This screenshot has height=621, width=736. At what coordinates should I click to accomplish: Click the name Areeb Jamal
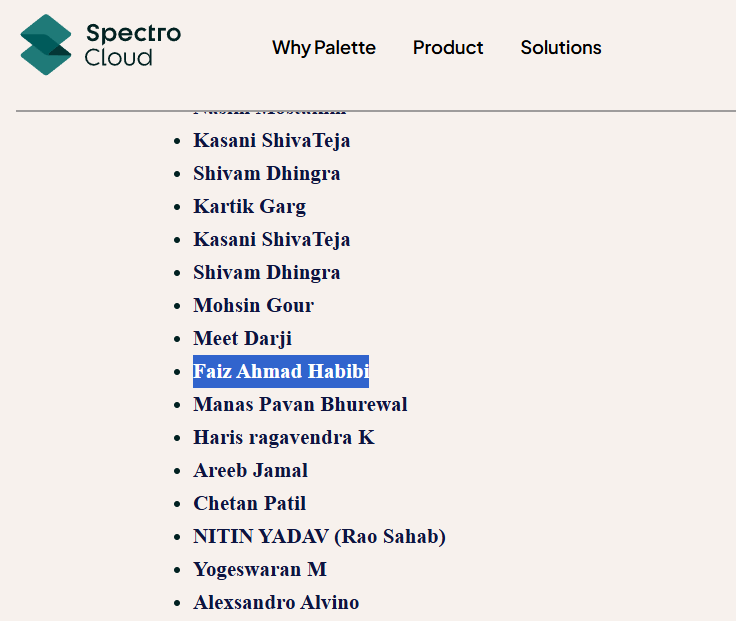click(x=250, y=471)
